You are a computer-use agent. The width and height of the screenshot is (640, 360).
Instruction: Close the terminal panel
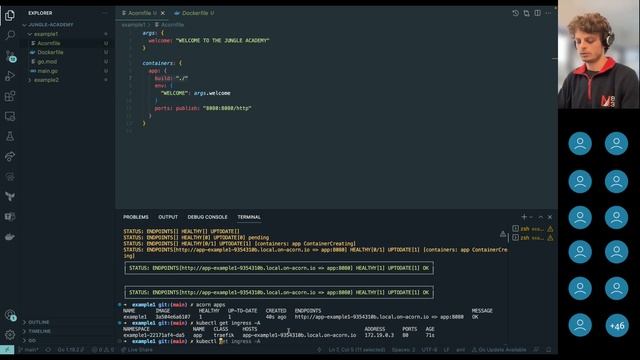[x=550, y=217]
